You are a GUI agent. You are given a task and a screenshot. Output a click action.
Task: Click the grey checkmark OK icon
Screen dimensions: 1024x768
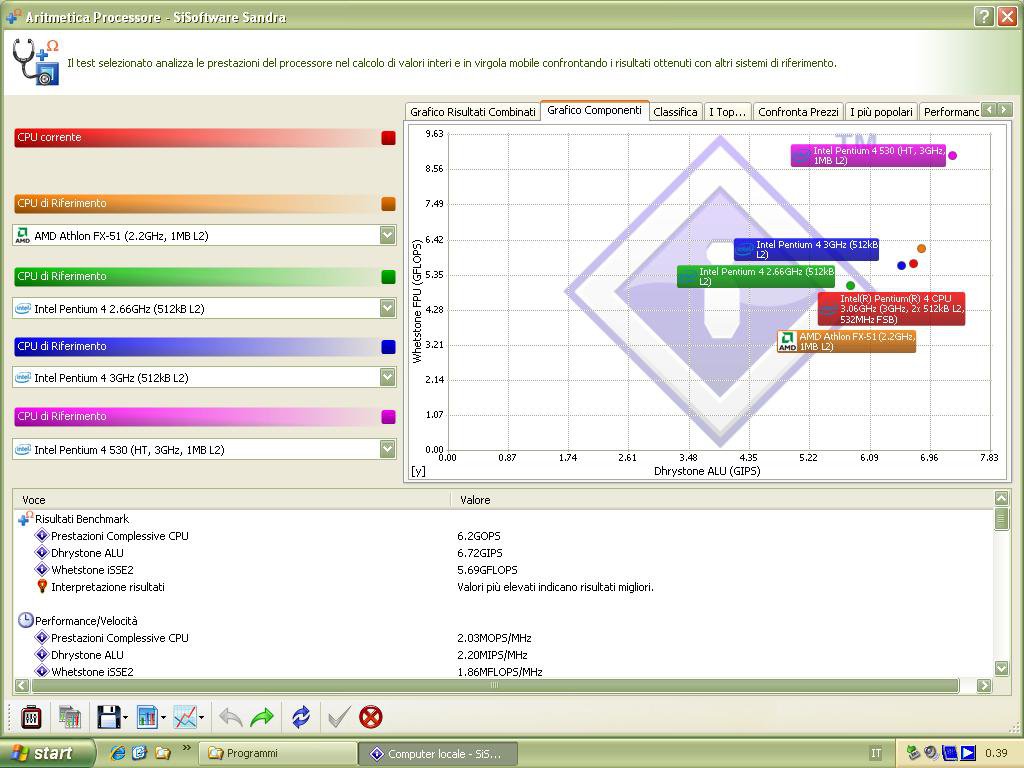pos(339,717)
